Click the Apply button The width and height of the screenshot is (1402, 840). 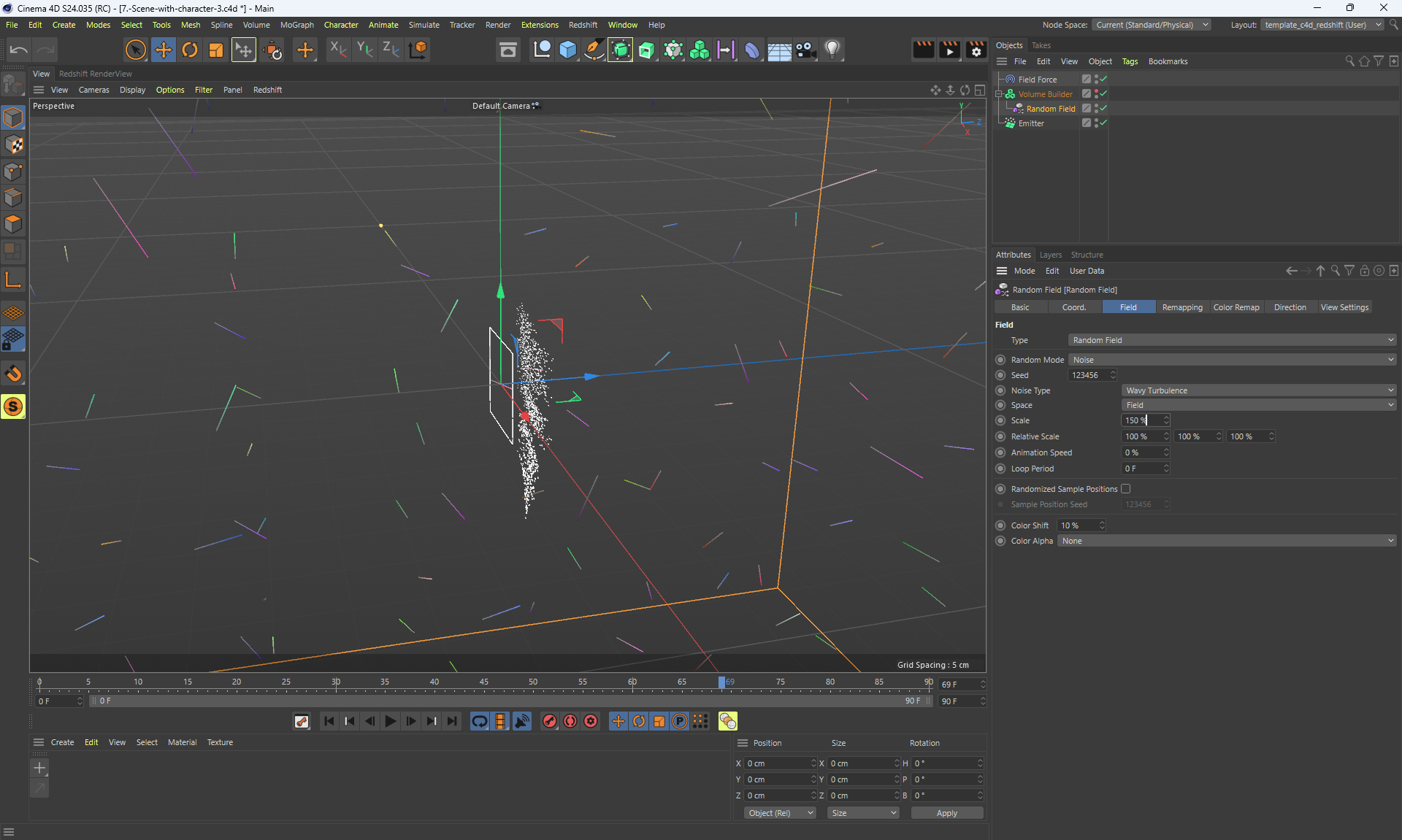click(946, 813)
